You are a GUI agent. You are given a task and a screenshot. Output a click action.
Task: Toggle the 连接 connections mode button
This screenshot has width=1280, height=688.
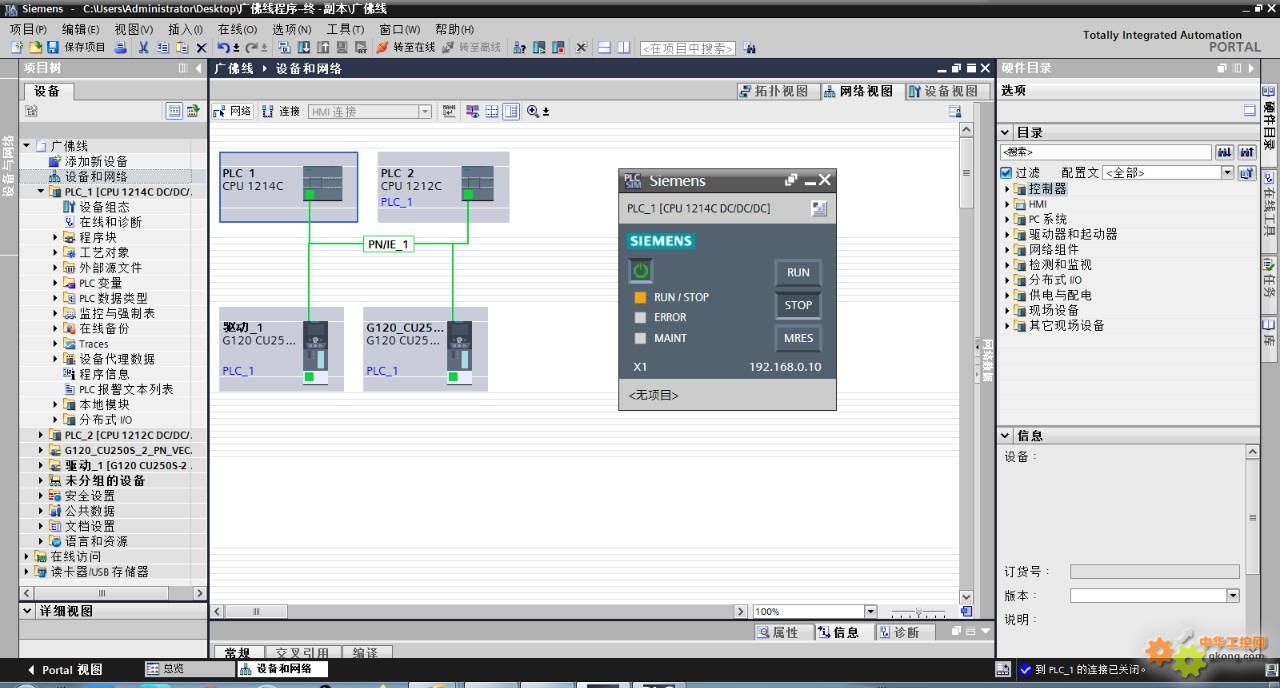point(281,111)
